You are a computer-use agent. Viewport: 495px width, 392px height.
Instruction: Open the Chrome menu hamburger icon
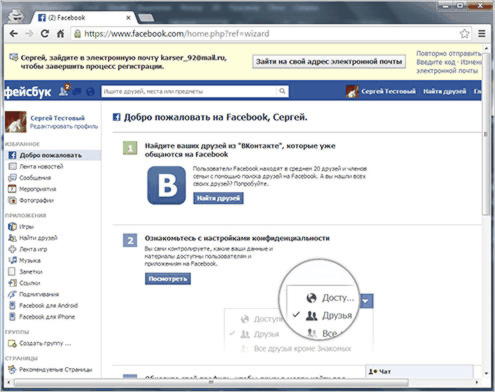pyautogui.click(x=482, y=34)
